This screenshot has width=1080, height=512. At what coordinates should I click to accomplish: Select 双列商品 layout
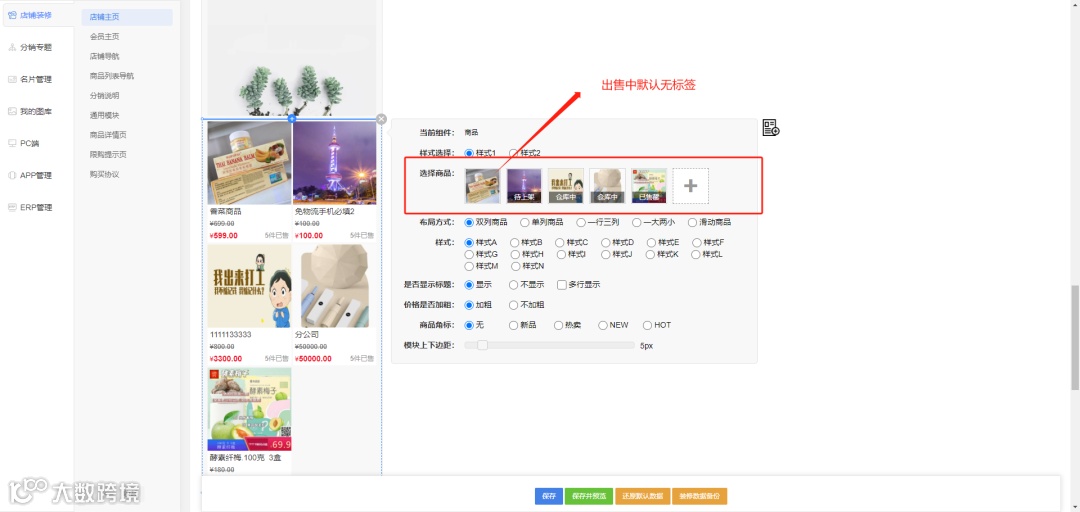point(470,223)
